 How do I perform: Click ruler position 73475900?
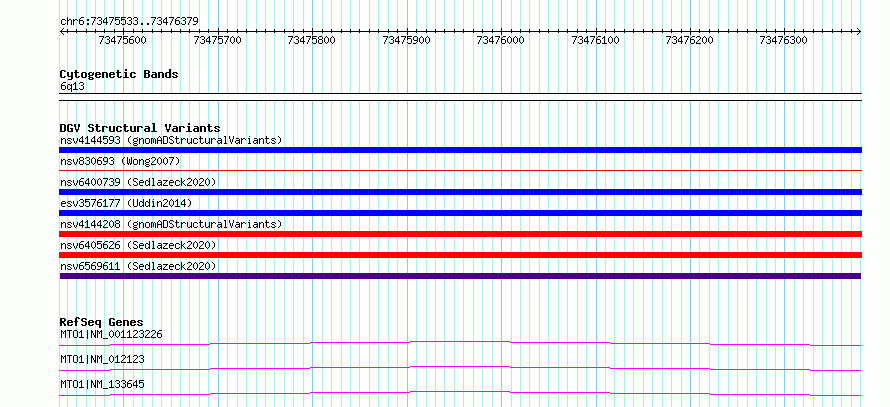click(x=406, y=40)
